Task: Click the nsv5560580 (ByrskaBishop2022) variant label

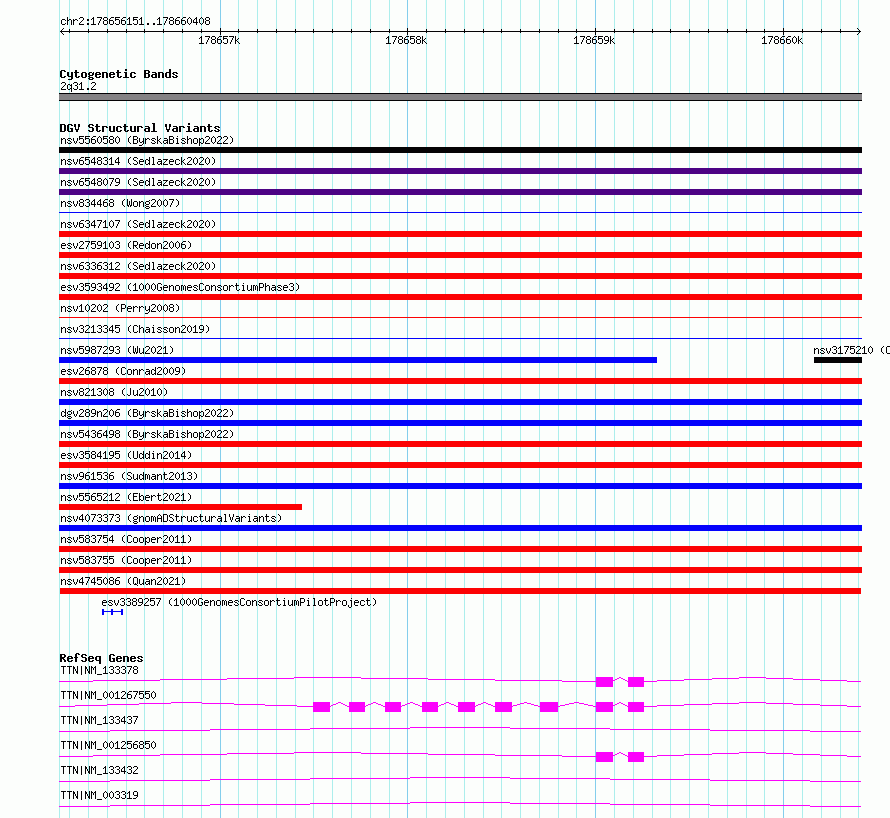Action: coord(147,140)
